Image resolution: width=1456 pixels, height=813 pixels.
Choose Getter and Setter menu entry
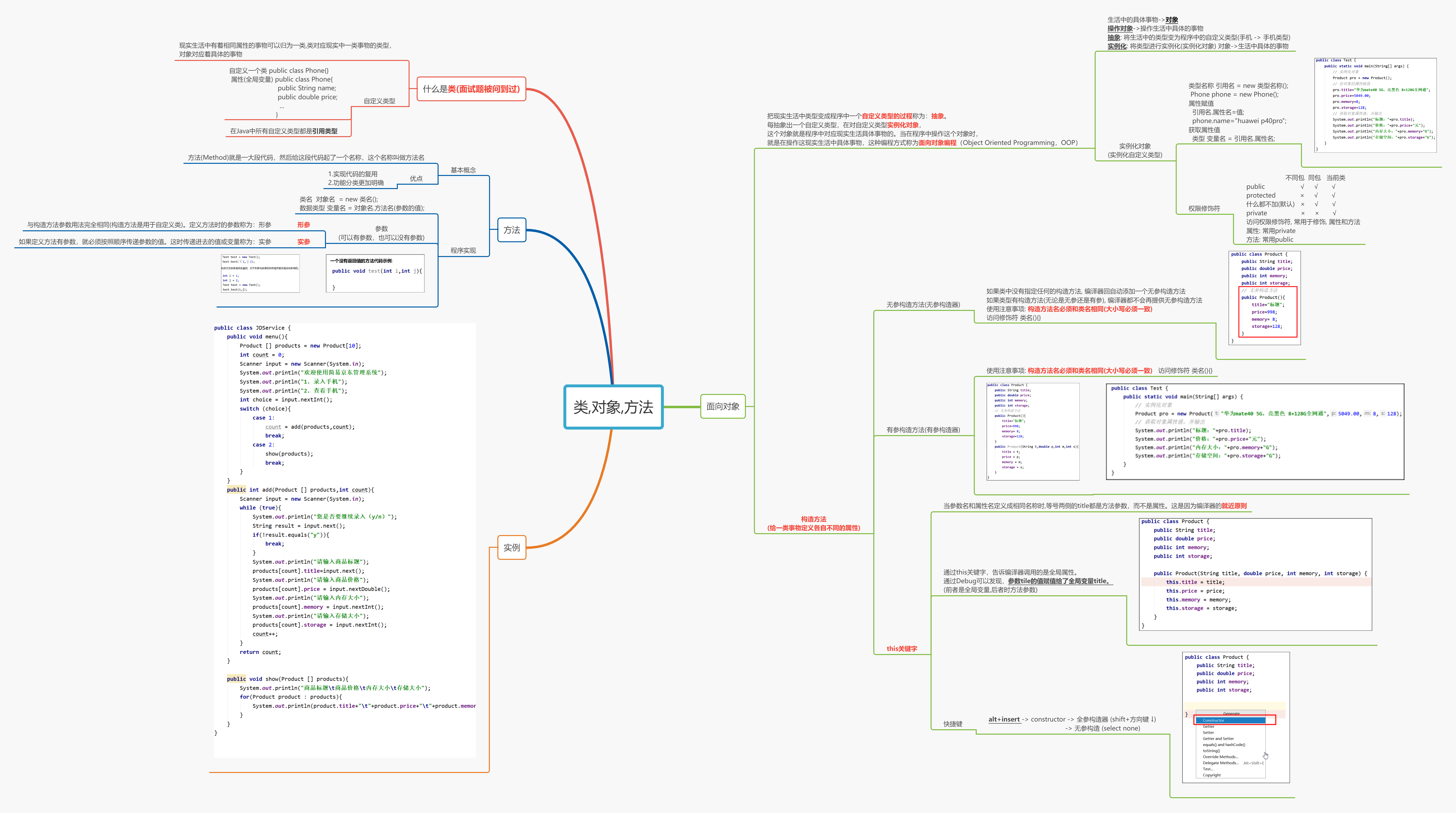[1218, 738]
